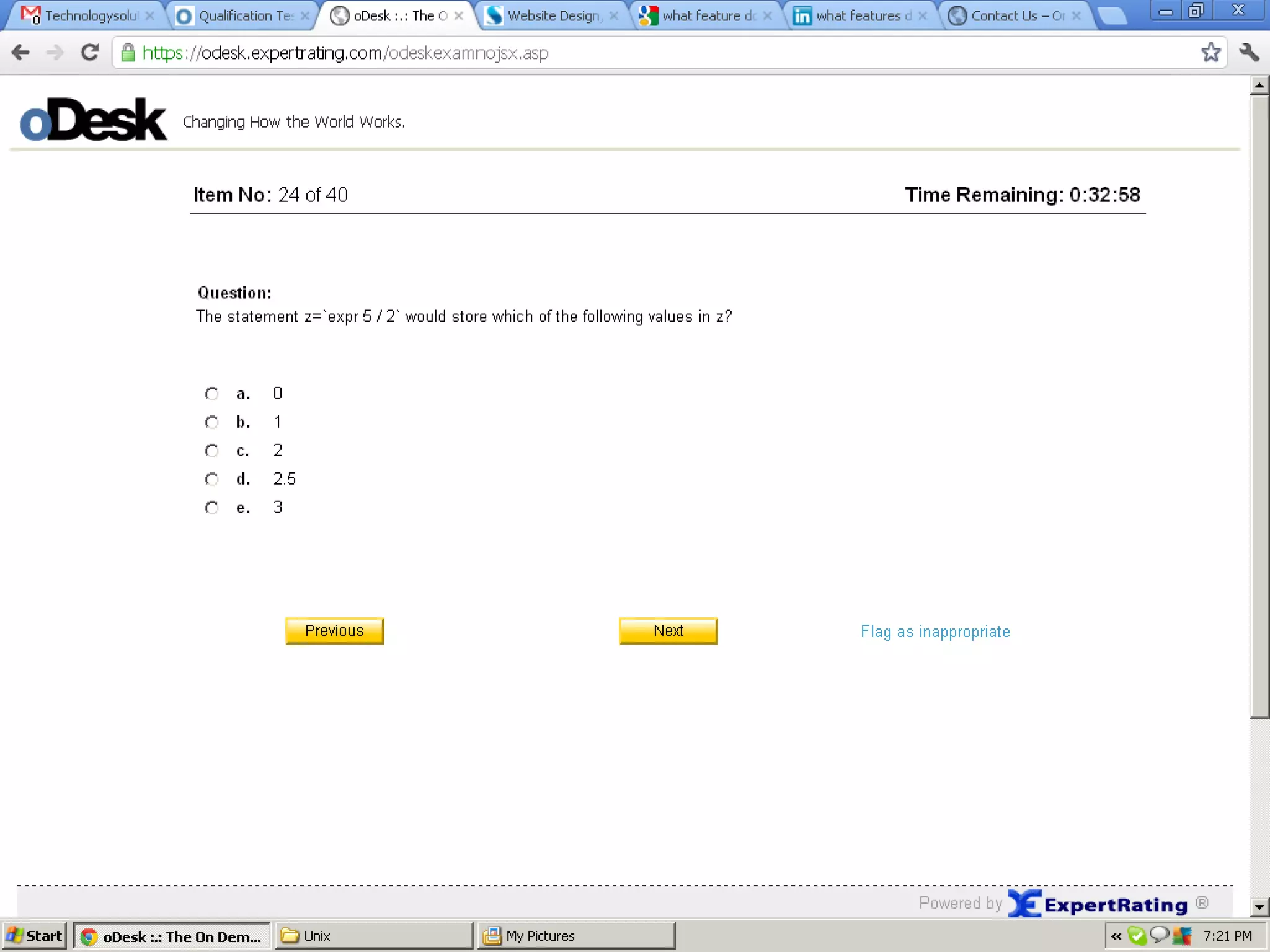Screen dimensions: 1270x952
Task: Open the Chrome wrench menu
Action: pos(1249,53)
